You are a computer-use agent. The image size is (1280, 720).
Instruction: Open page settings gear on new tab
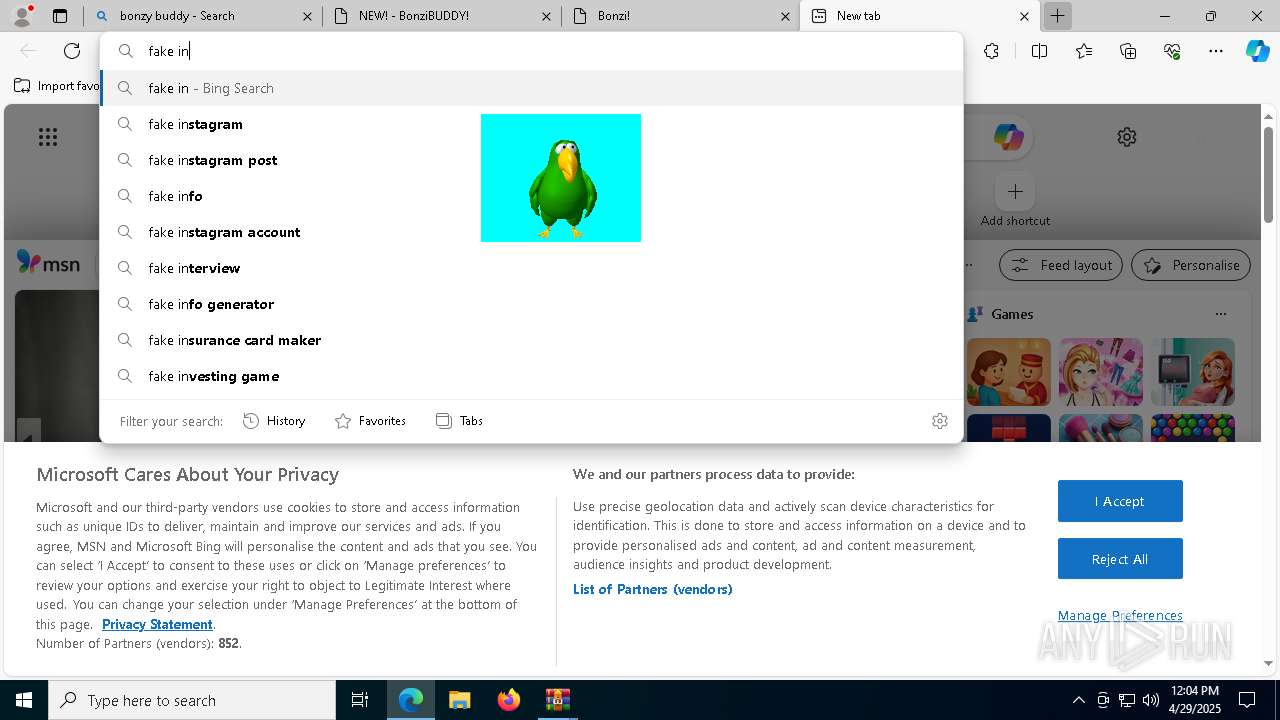pos(1127,137)
